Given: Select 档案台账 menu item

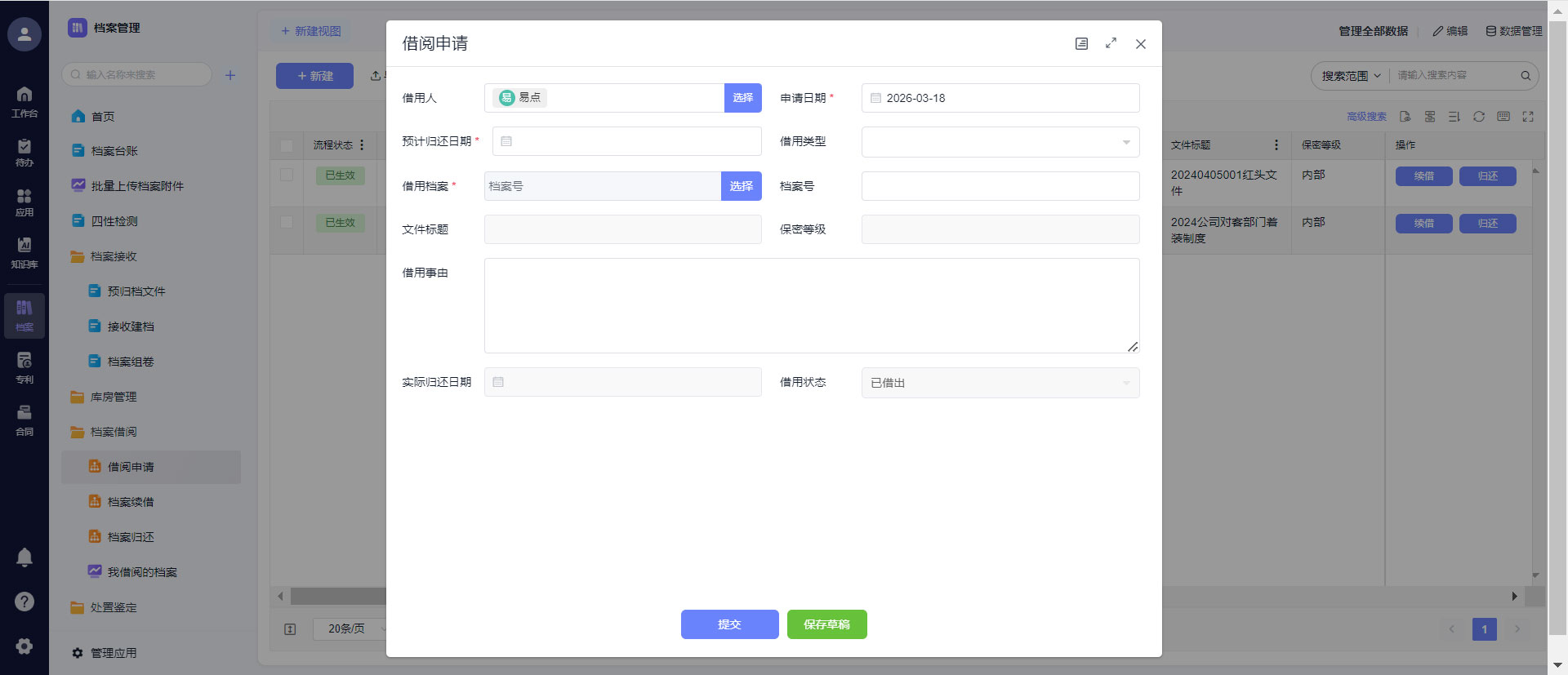Looking at the screenshot, I should [114, 151].
